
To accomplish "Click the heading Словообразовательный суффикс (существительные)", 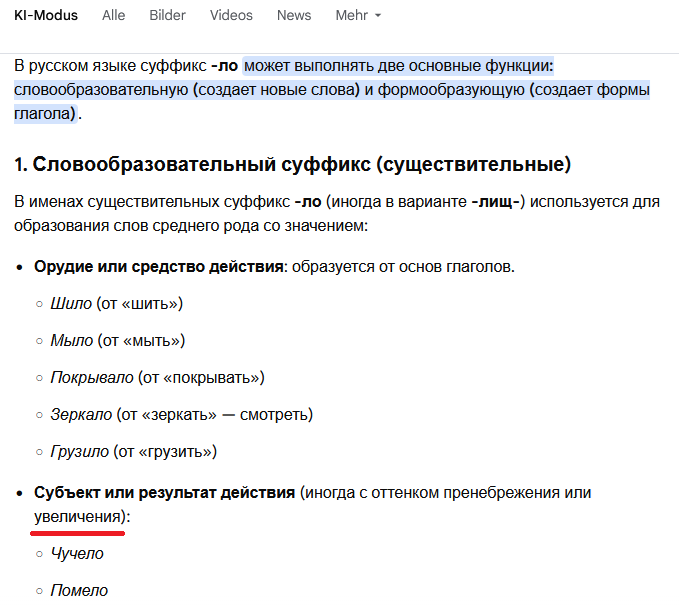I will pos(292,164).
